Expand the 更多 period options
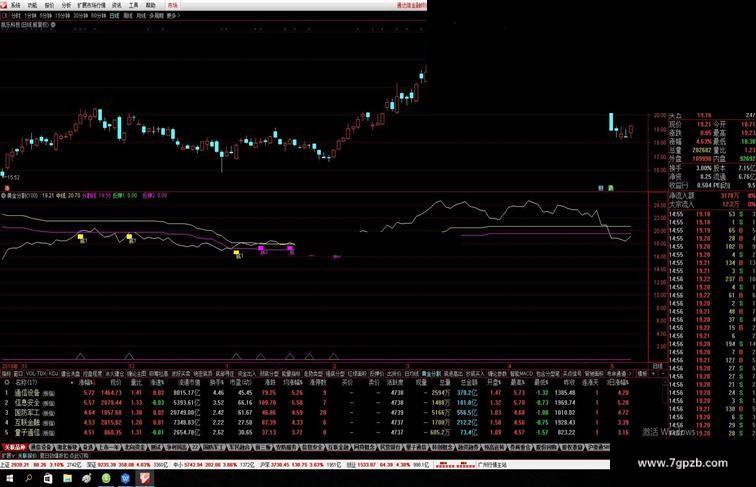The image size is (756, 487). 173,15
